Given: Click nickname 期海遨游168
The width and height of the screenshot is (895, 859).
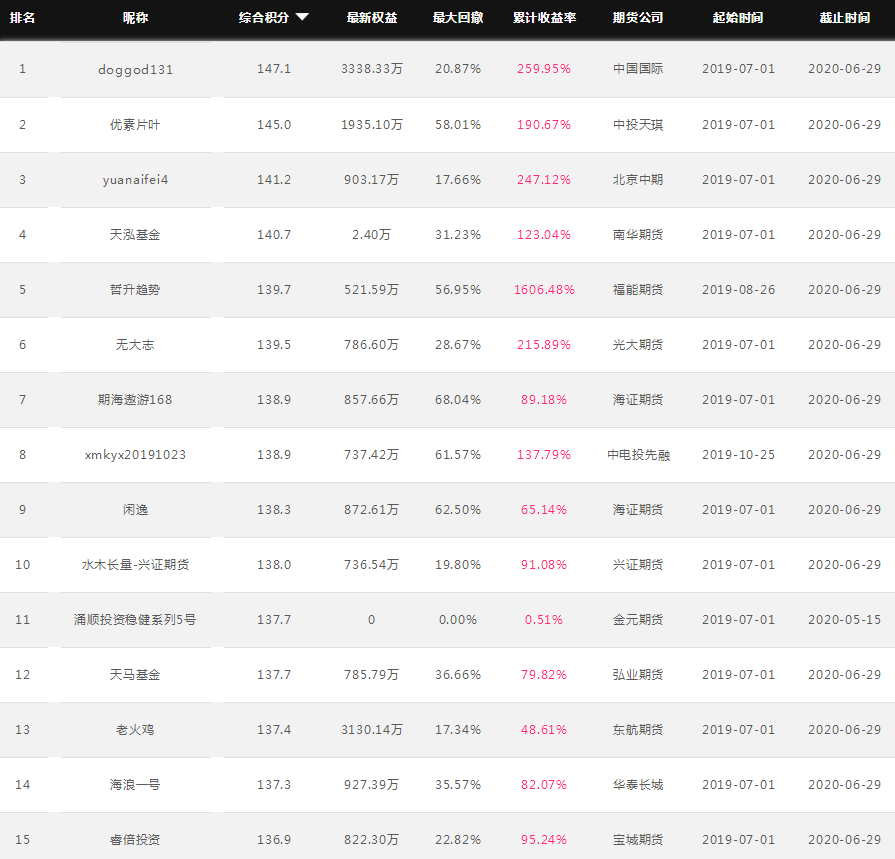Looking at the screenshot, I should (x=135, y=400).
